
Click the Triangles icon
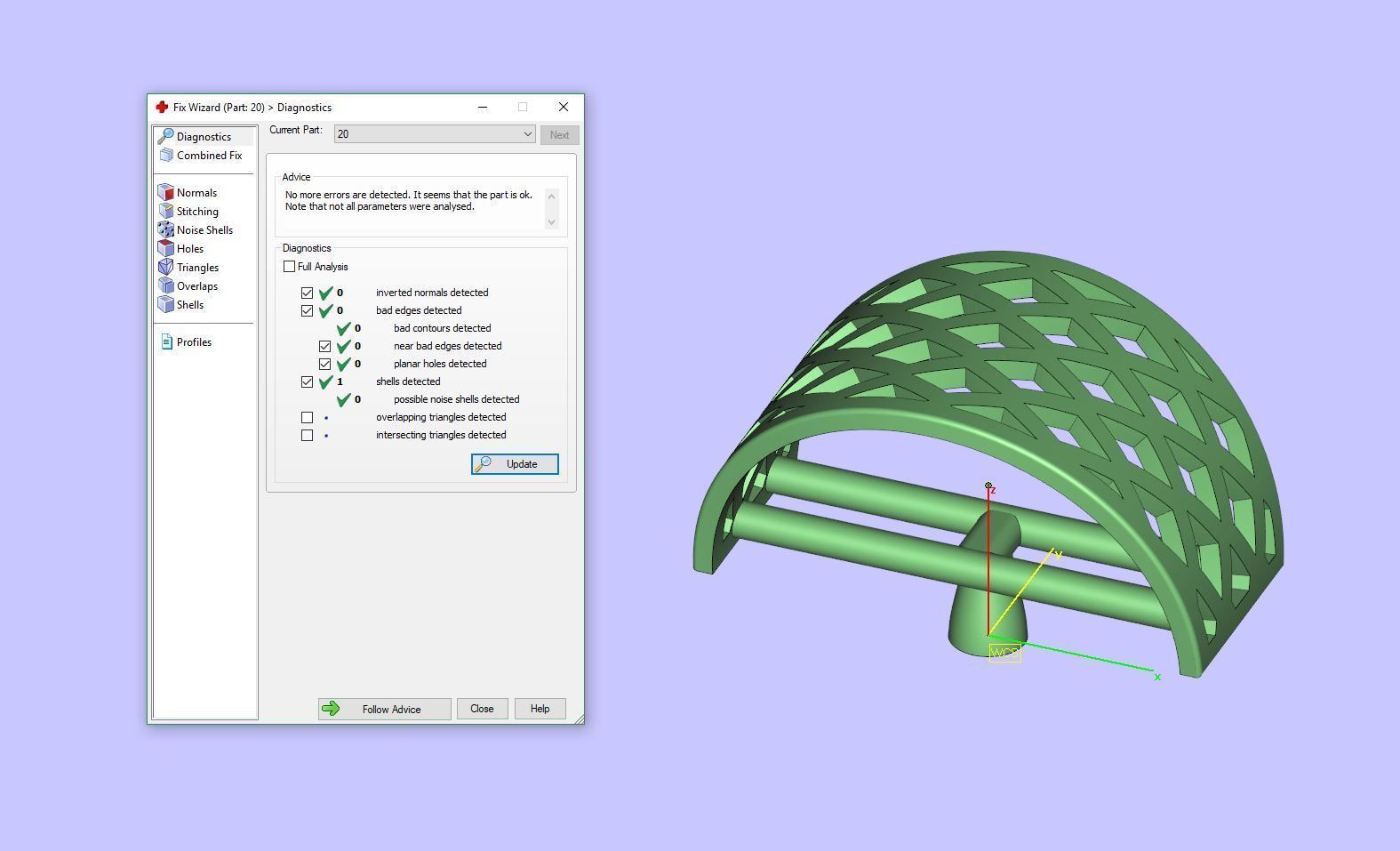coord(165,267)
